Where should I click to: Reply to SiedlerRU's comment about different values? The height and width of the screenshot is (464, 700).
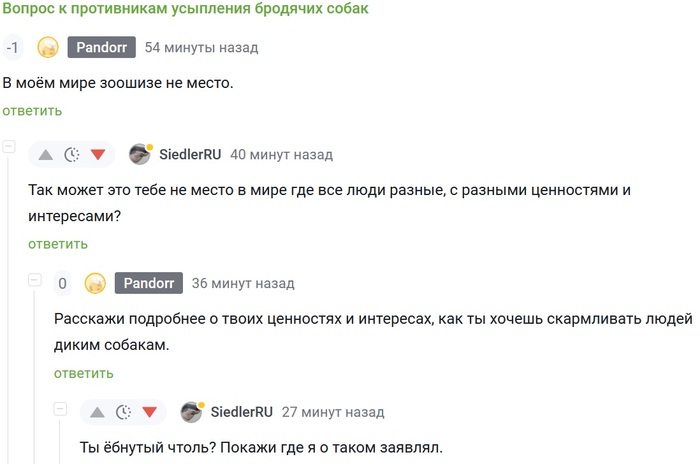58,243
